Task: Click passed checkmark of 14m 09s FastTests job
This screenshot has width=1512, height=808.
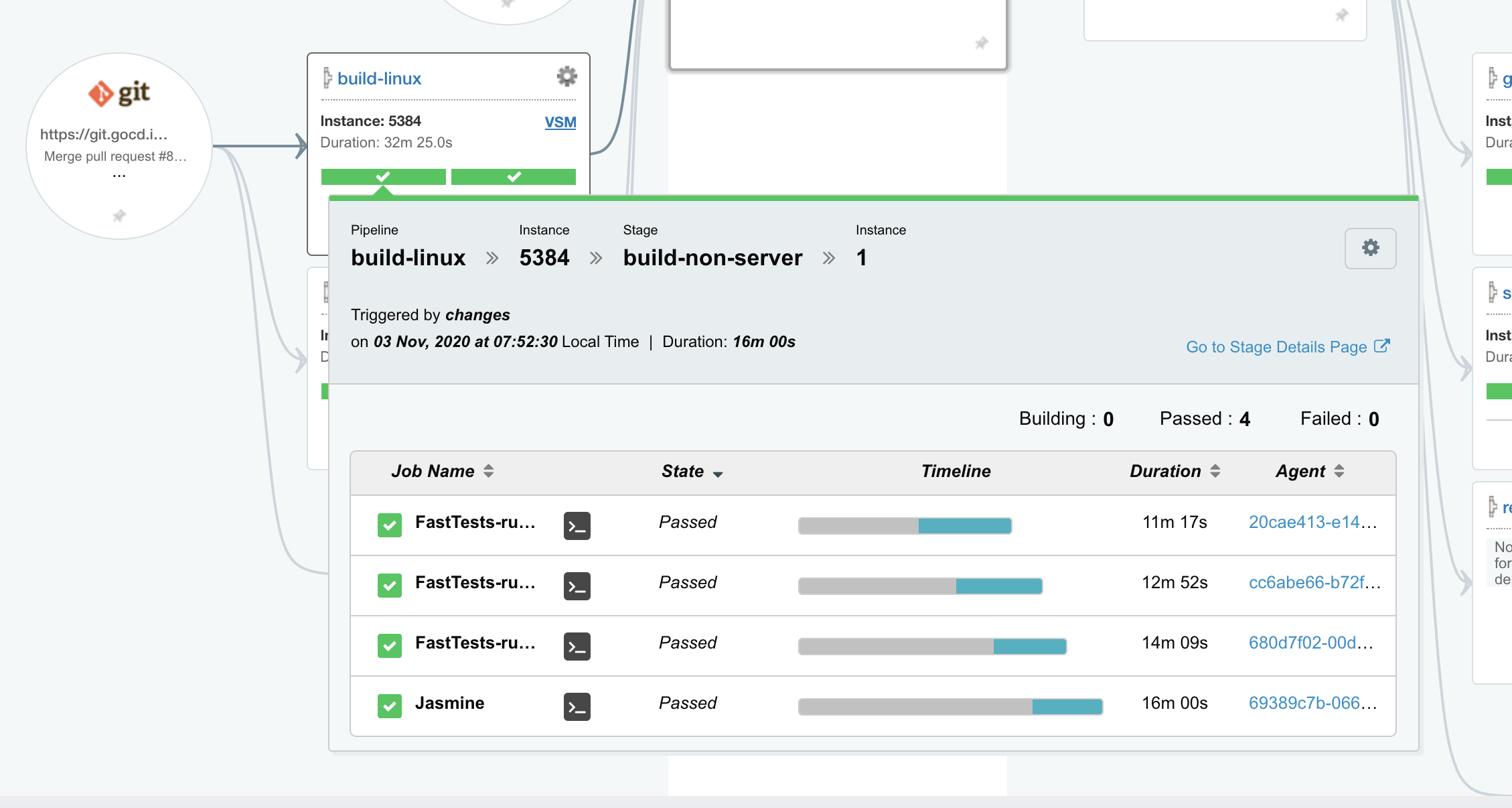Action: click(x=390, y=646)
